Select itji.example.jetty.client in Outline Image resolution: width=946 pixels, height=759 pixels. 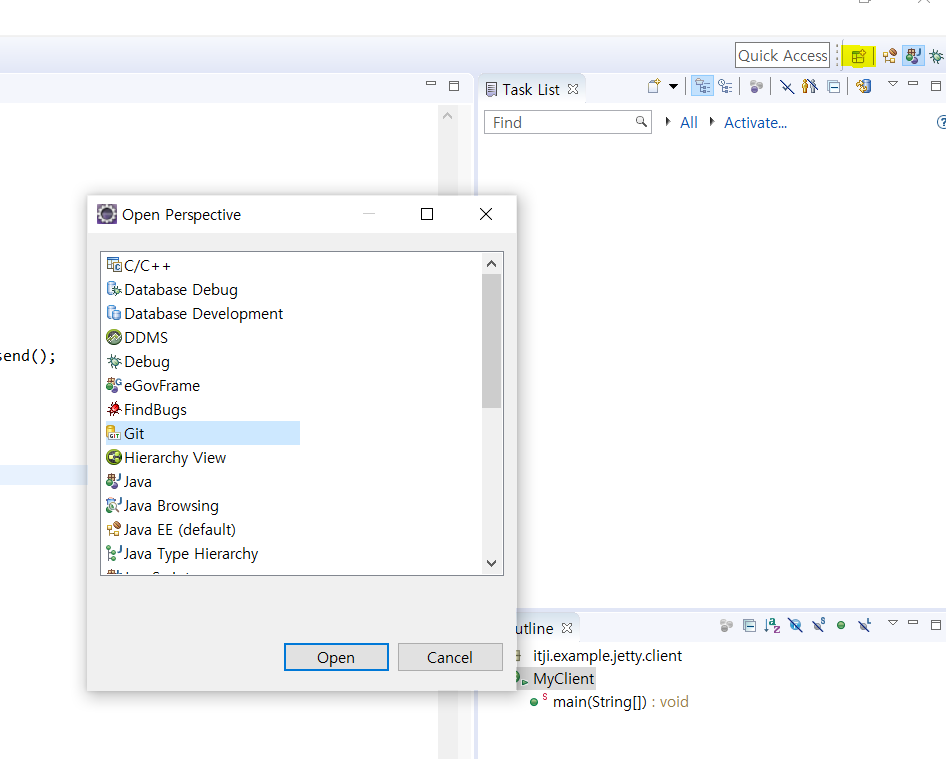[607, 656]
